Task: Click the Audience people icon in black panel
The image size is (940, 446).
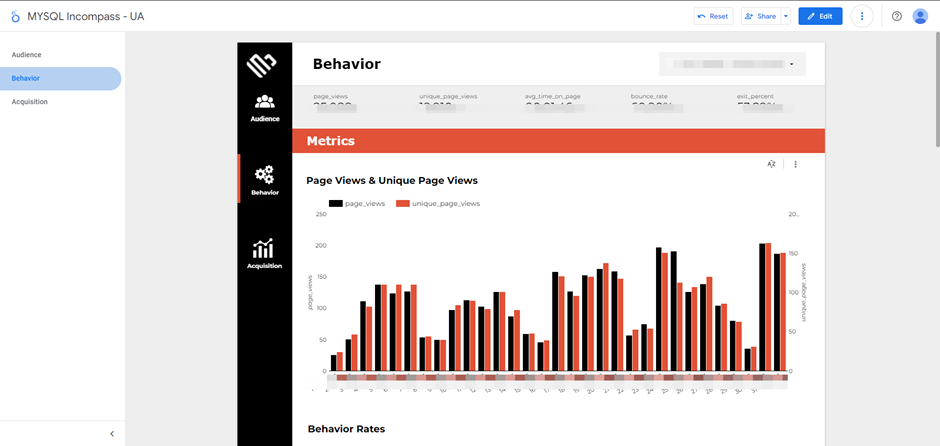Action: pyautogui.click(x=264, y=102)
